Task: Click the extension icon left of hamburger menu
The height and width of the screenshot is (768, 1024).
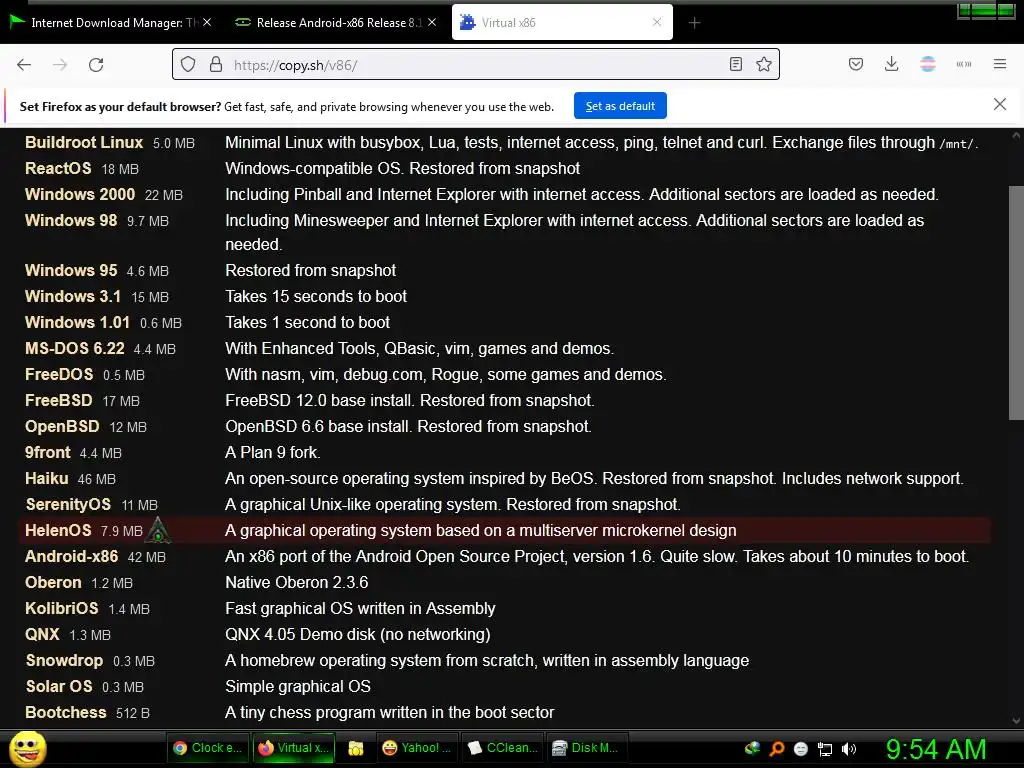Action: click(x=963, y=64)
